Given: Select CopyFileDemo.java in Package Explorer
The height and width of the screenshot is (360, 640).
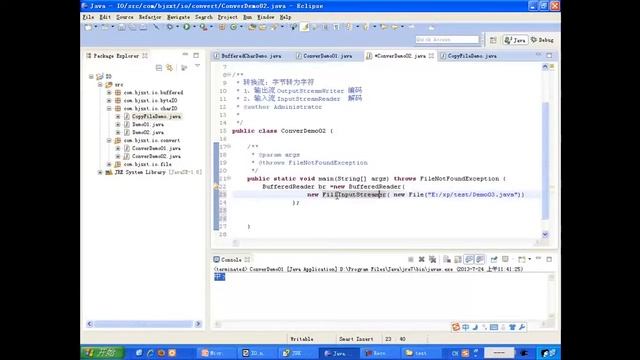Looking at the screenshot, I should point(156,116).
